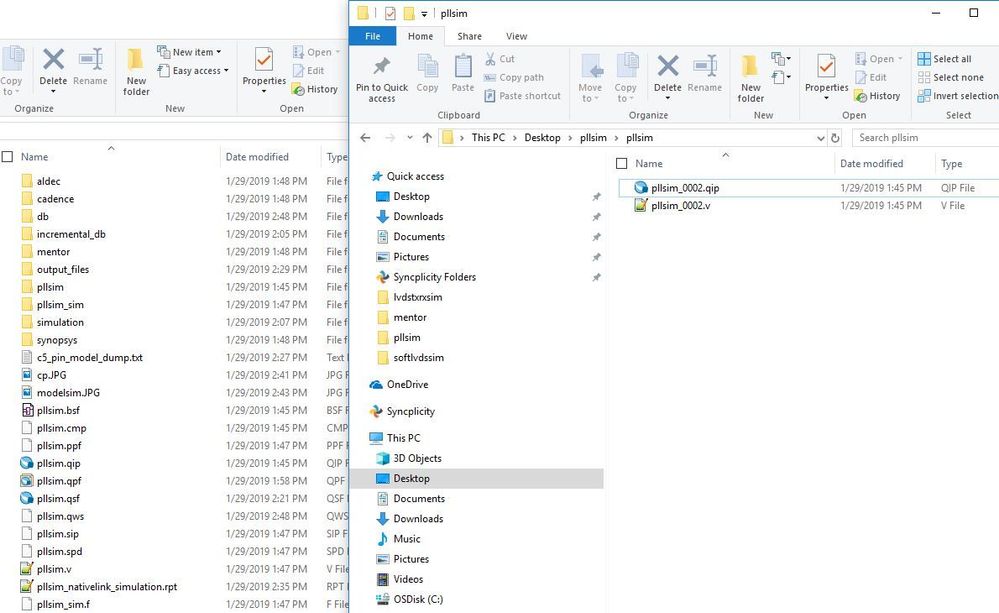Select Downloads under Quick access
999x613 pixels.
pyautogui.click(x=419, y=217)
